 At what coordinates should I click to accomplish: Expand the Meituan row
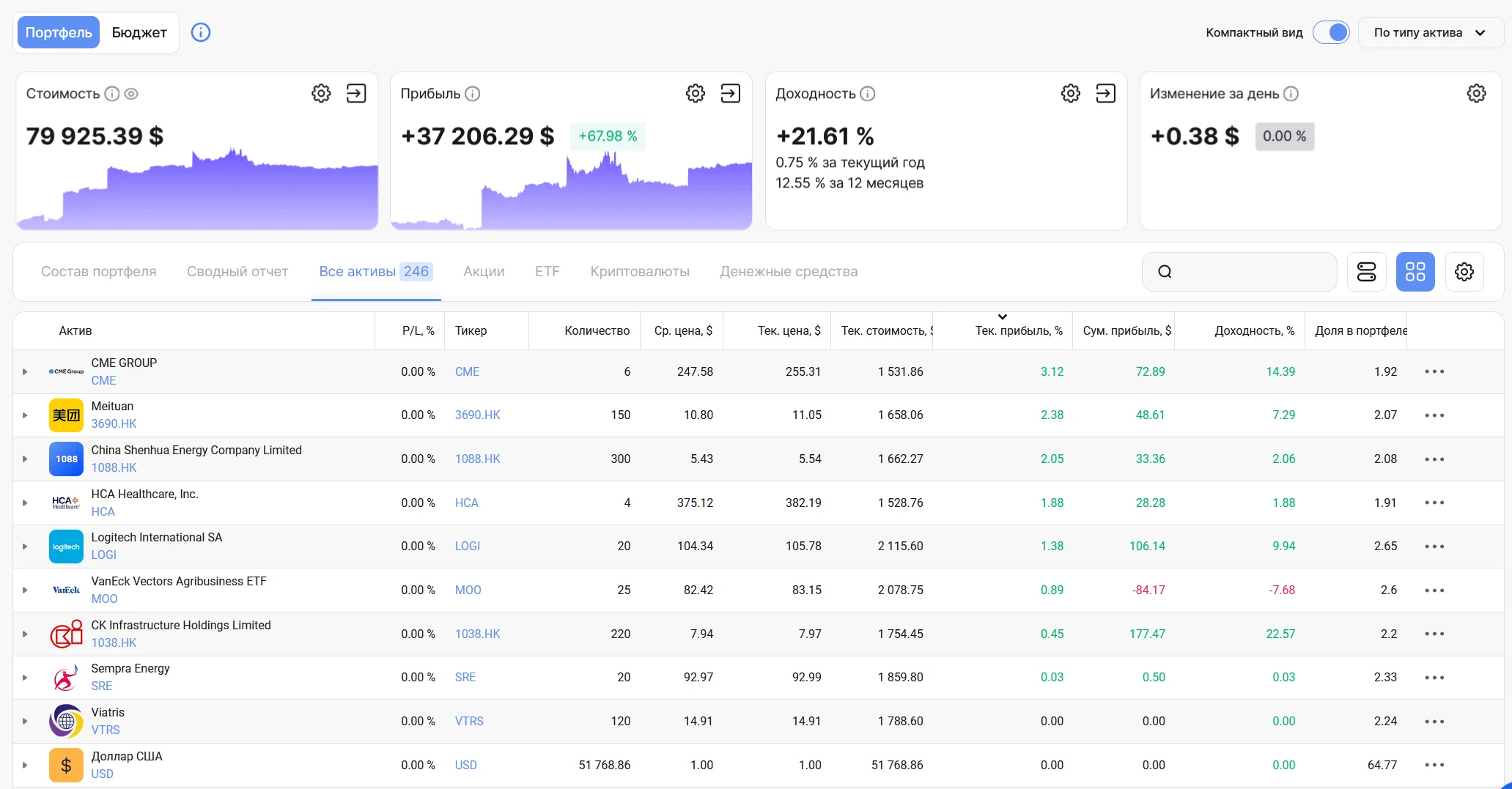[25, 415]
